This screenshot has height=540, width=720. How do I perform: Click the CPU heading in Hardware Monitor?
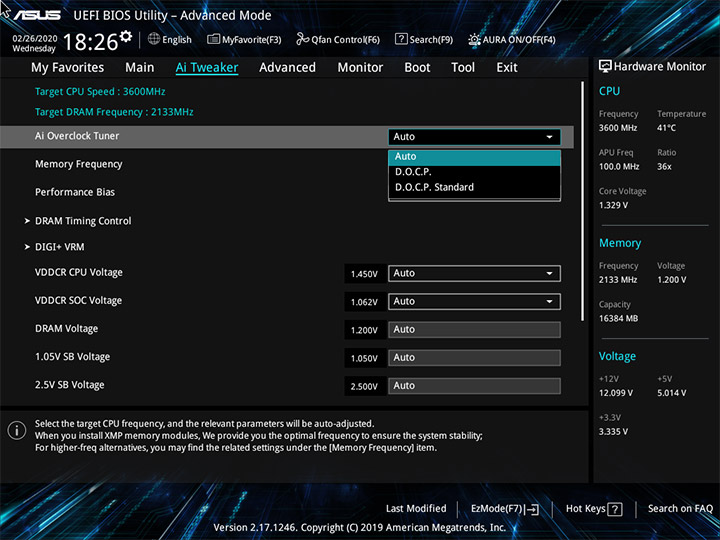pos(609,91)
